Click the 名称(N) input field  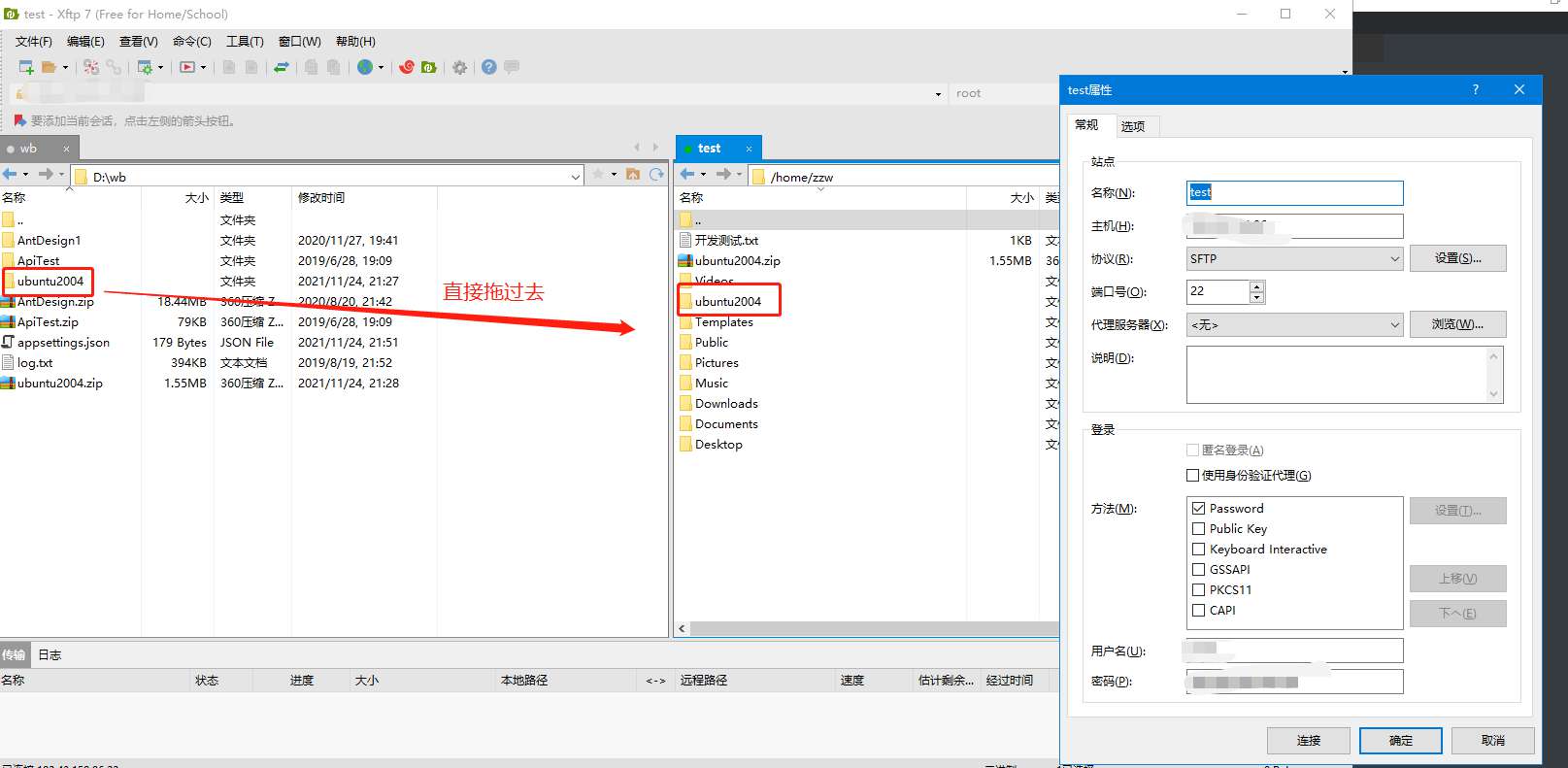1294,192
